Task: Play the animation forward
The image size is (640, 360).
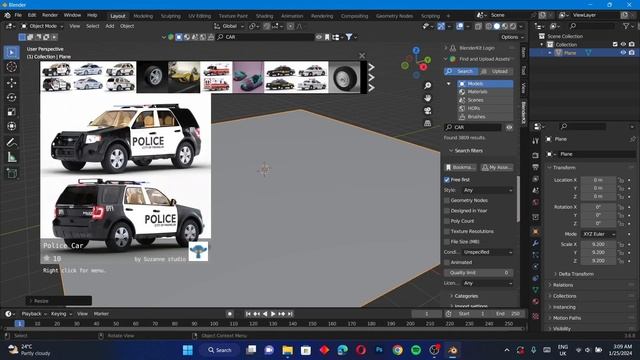Action: (273, 314)
